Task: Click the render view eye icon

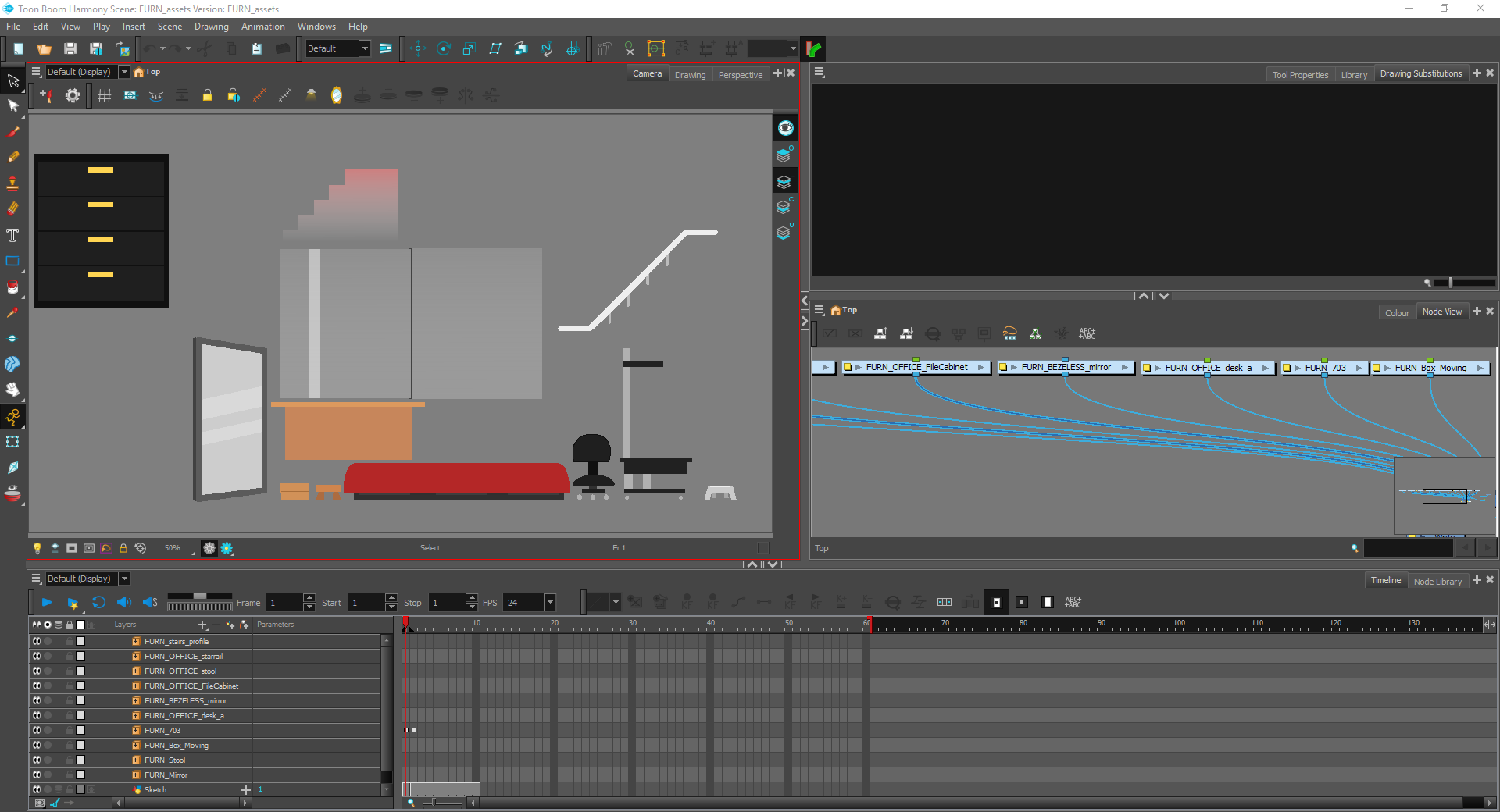Action: click(x=785, y=128)
